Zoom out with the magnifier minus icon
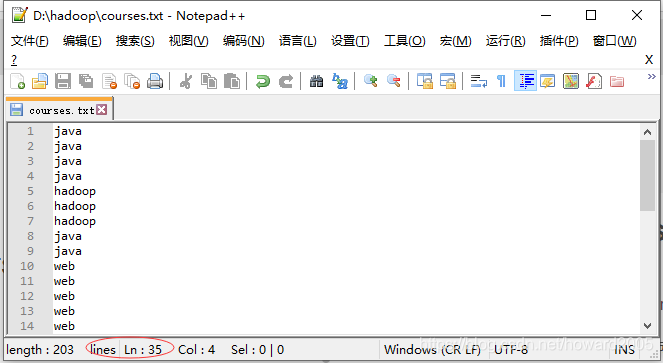This screenshot has width=663, height=363. (x=394, y=81)
